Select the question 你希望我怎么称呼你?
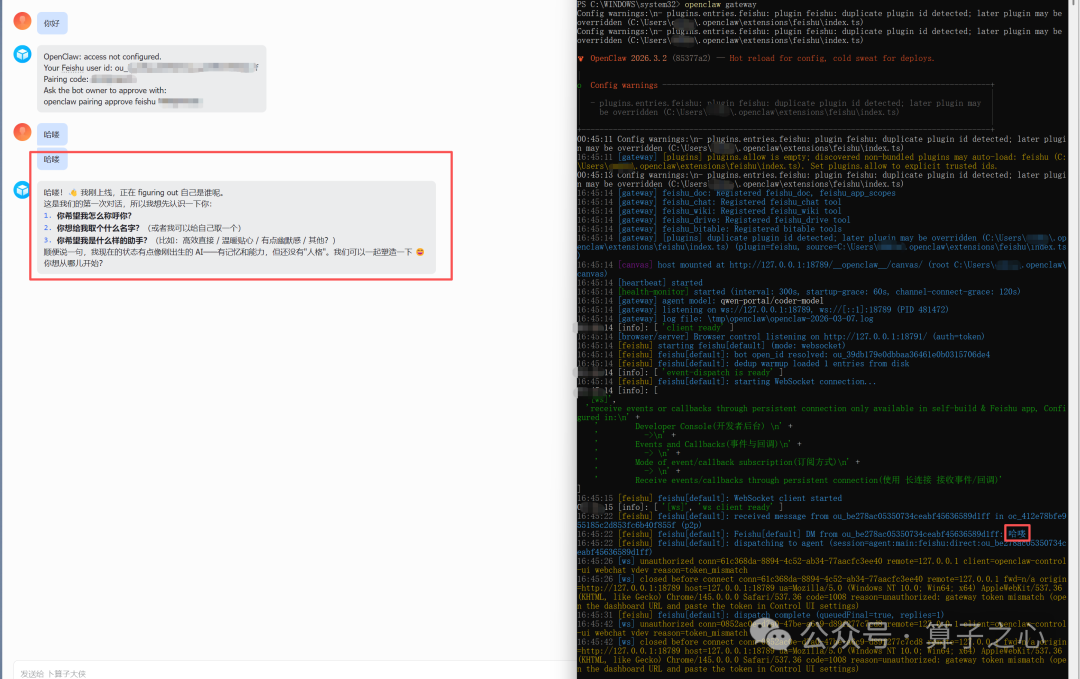This screenshot has width=1080, height=679. tap(94, 216)
